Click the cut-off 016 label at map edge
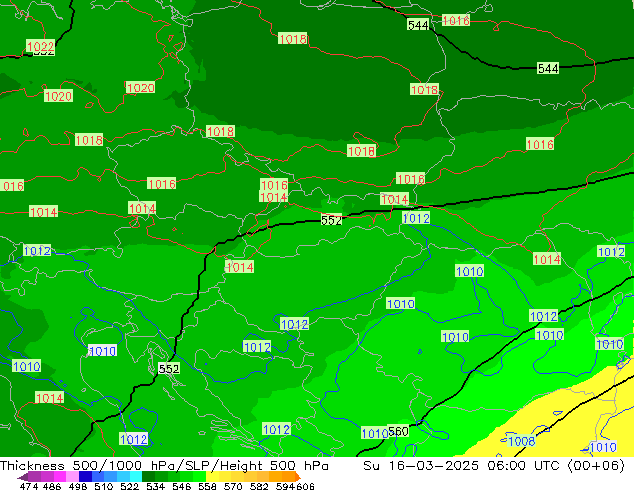 tap(12, 186)
